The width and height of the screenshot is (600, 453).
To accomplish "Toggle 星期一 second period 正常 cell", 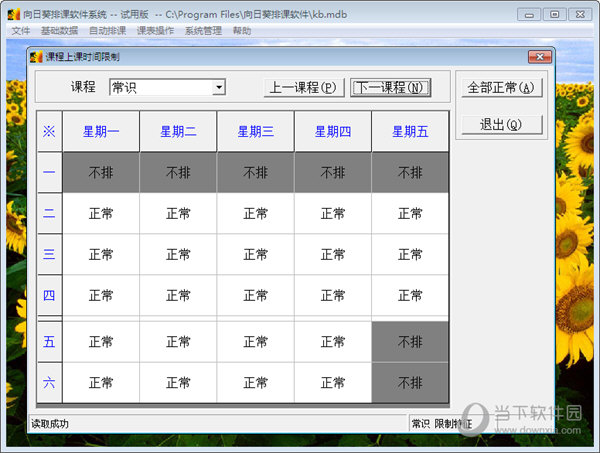I will tap(101, 213).
